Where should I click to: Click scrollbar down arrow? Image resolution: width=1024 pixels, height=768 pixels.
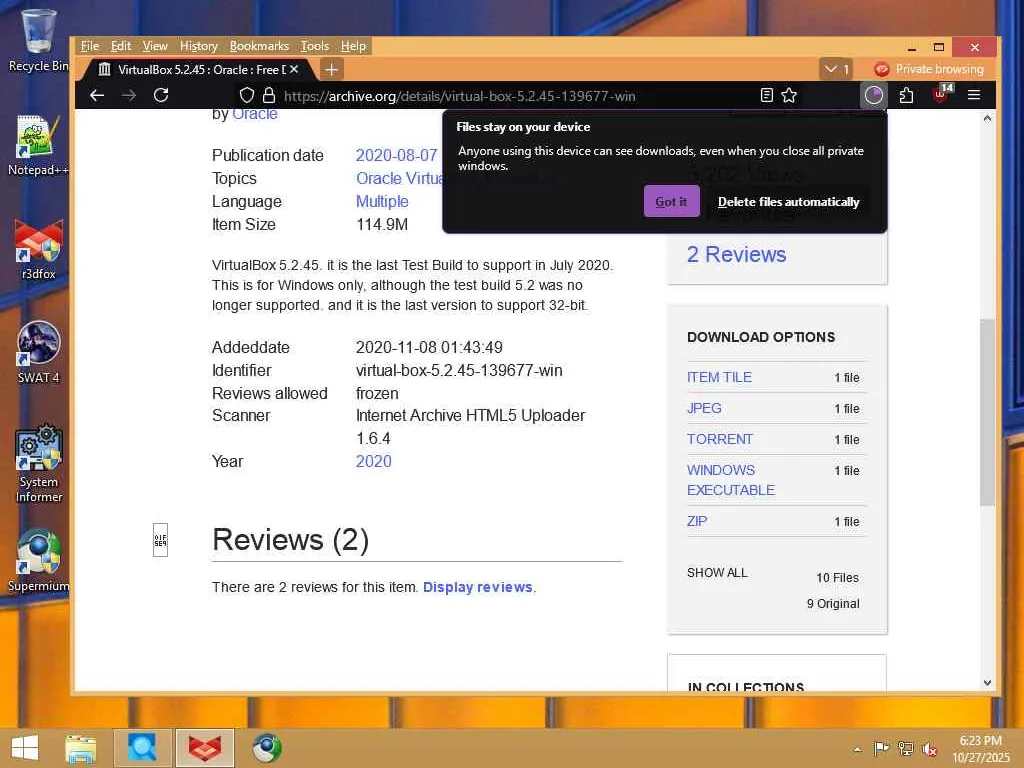[x=987, y=682]
